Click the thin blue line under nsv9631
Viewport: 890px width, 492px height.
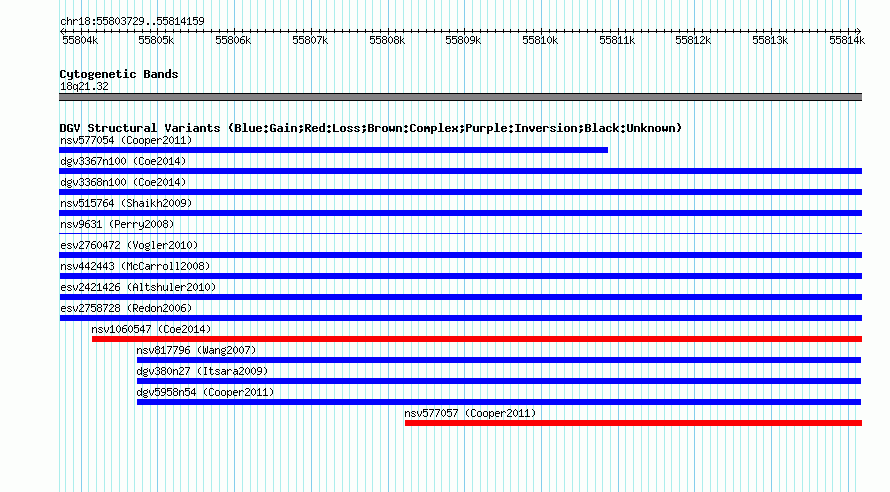[460, 233]
